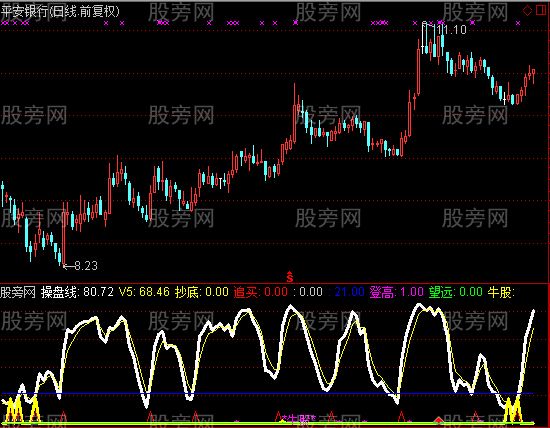Viewport: 550px width, 428px height.
Task: Click the magenta 牛股 marker in indicator pane
Action: [299, 419]
